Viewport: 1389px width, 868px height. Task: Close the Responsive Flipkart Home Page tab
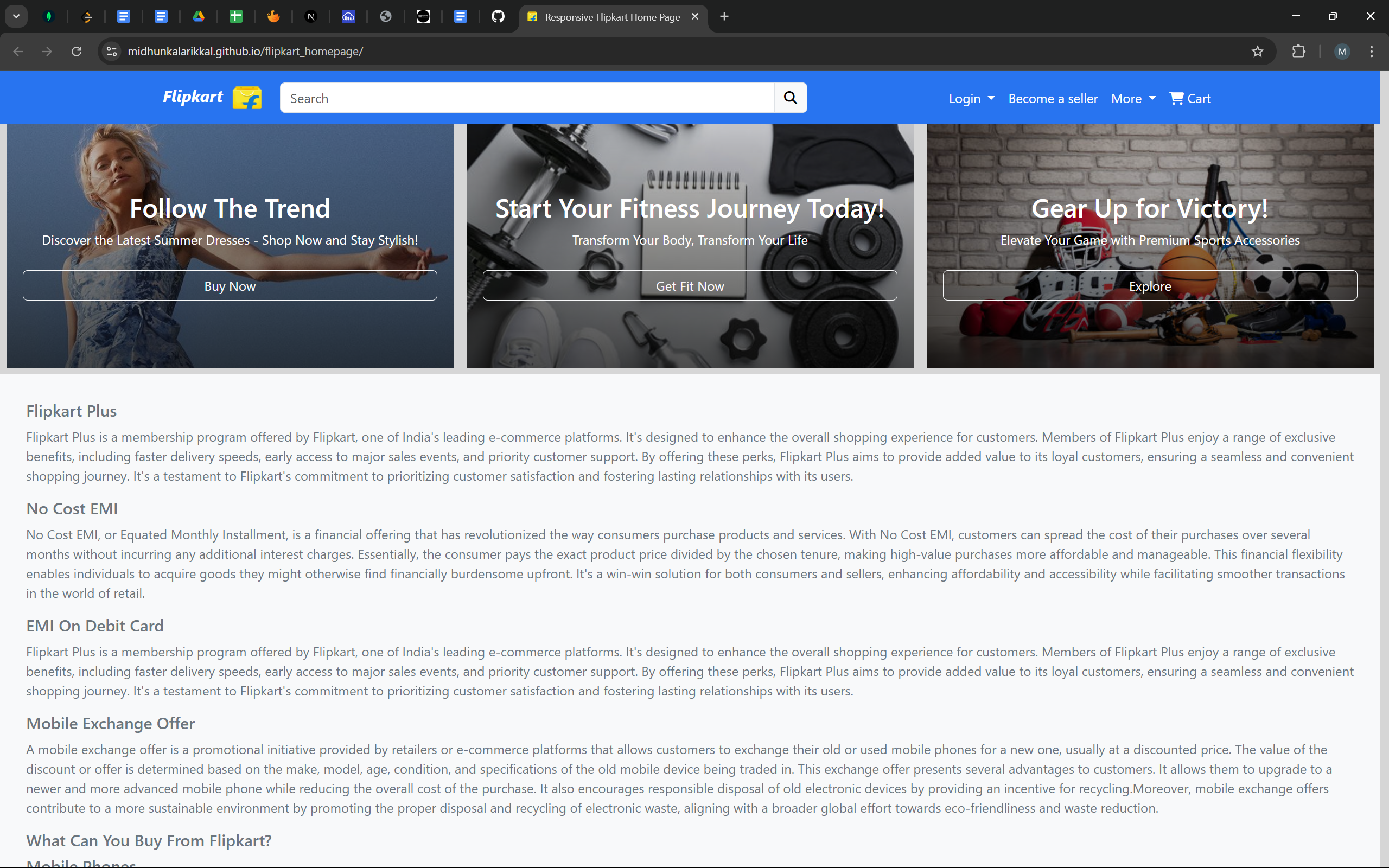tap(694, 17)
